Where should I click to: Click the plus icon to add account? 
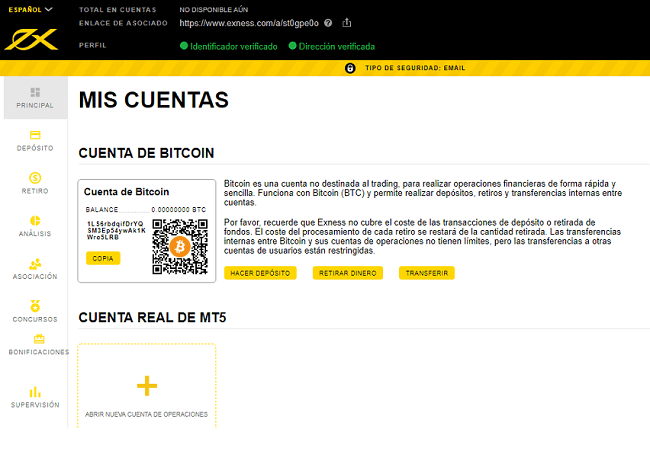(x=147, y=386)
